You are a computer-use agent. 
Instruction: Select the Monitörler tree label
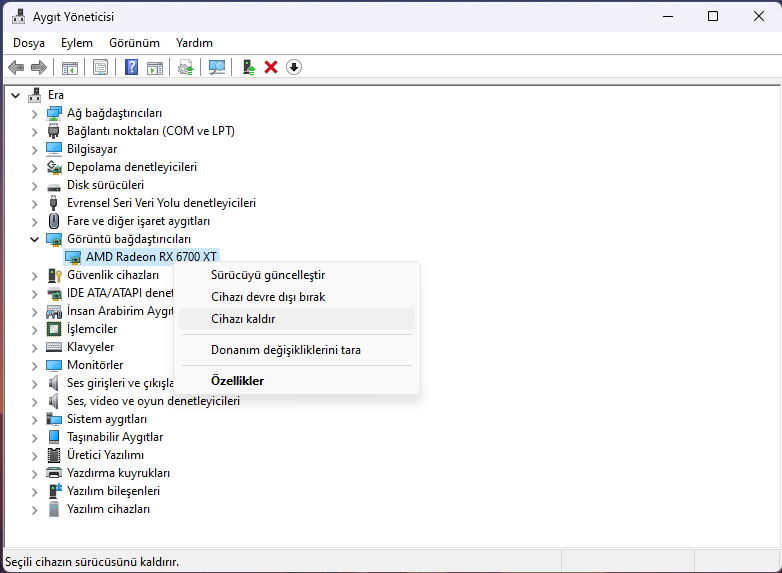(x=95, y=365)
